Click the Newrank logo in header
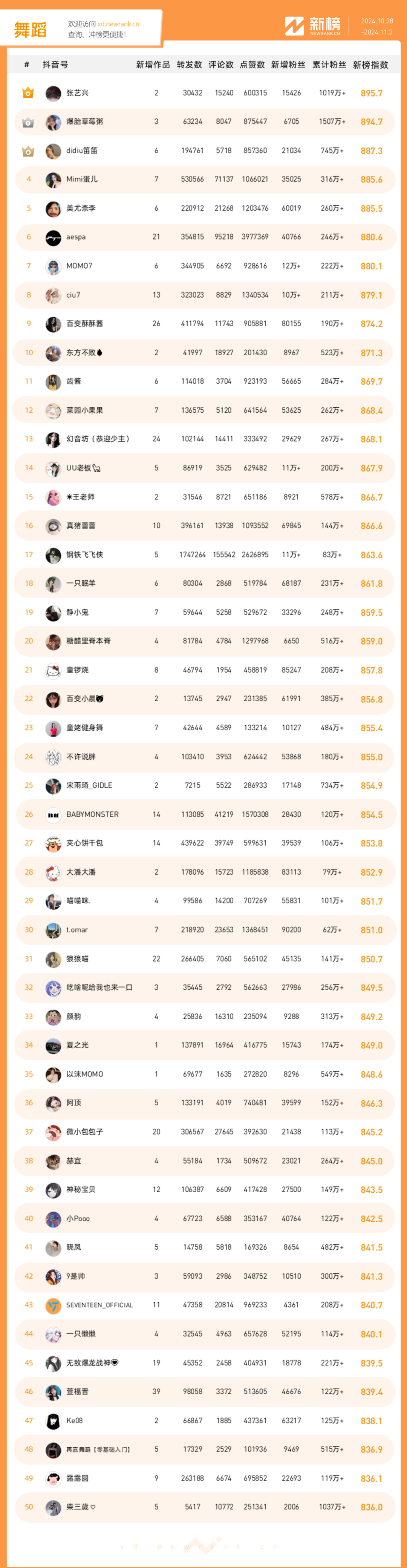Screen dimensions: 407x1568 (313, 26)
